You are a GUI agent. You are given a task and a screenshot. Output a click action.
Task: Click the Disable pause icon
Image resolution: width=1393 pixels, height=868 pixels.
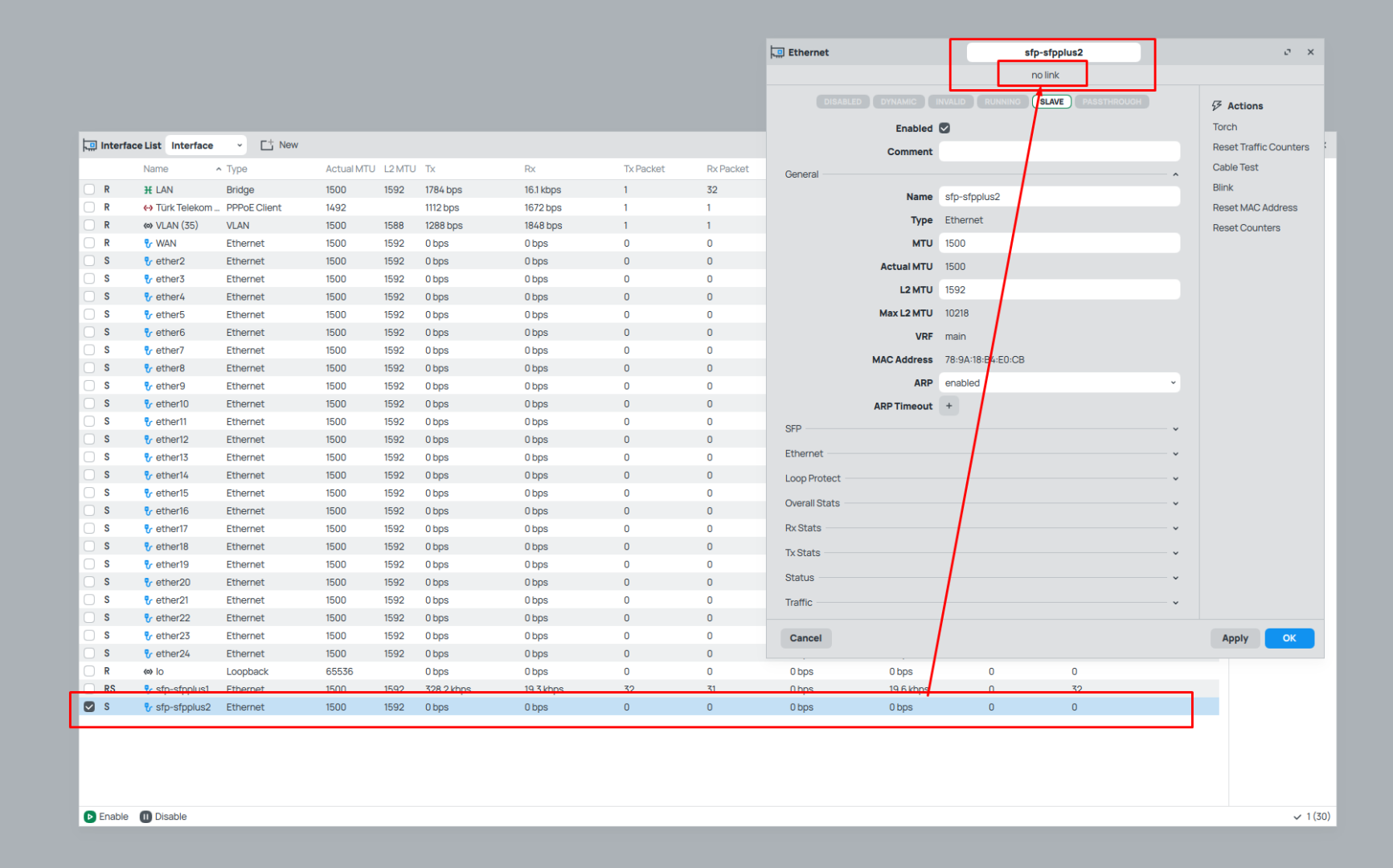pyautogui.click(x=145, y=817)
